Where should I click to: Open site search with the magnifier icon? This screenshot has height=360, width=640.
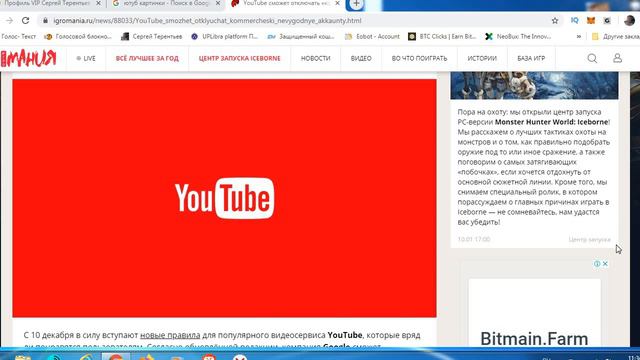(592, 58)
